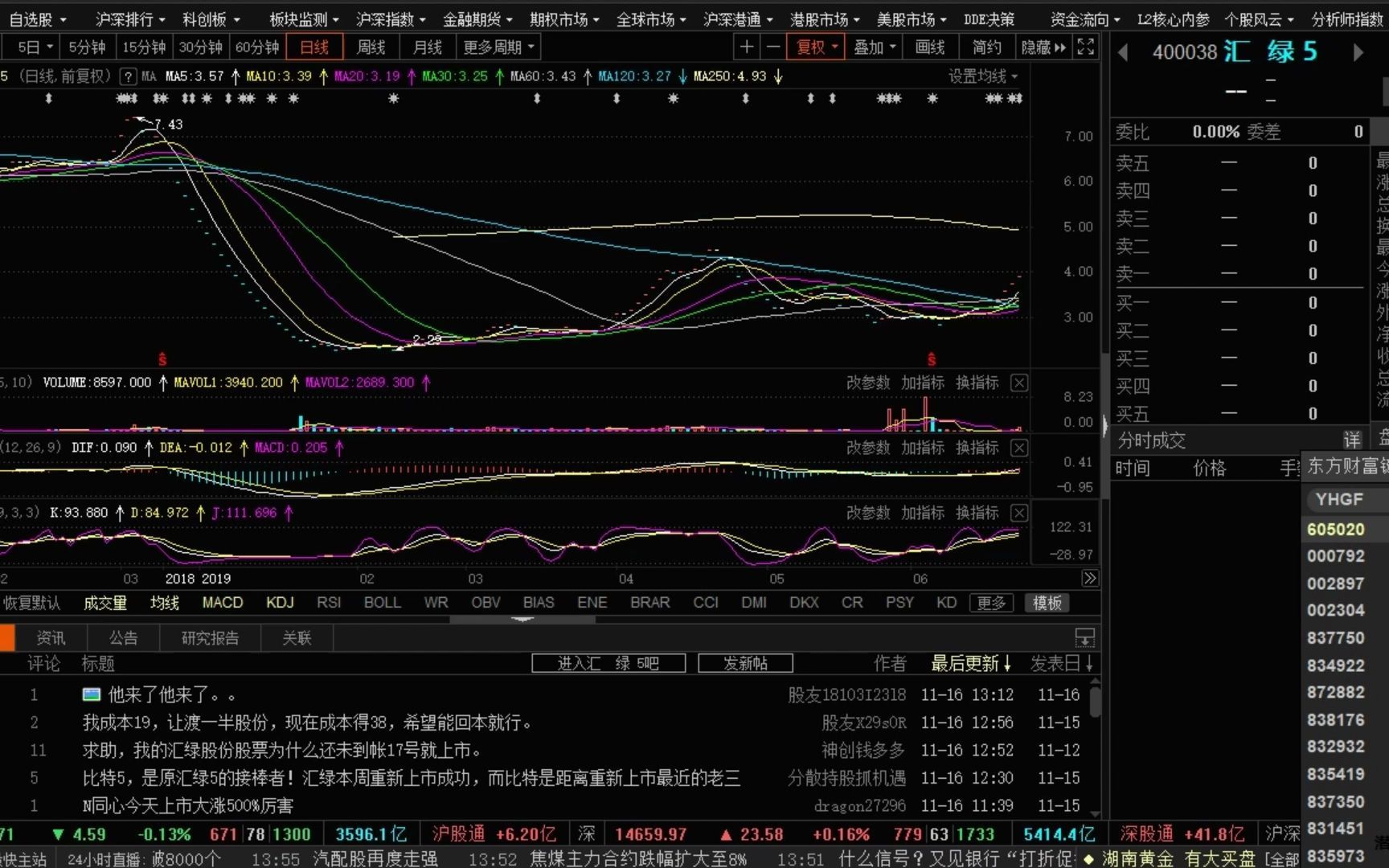Select BOLL indicator tab
This screenshot has height=868, width=1389.
point(382,603)
